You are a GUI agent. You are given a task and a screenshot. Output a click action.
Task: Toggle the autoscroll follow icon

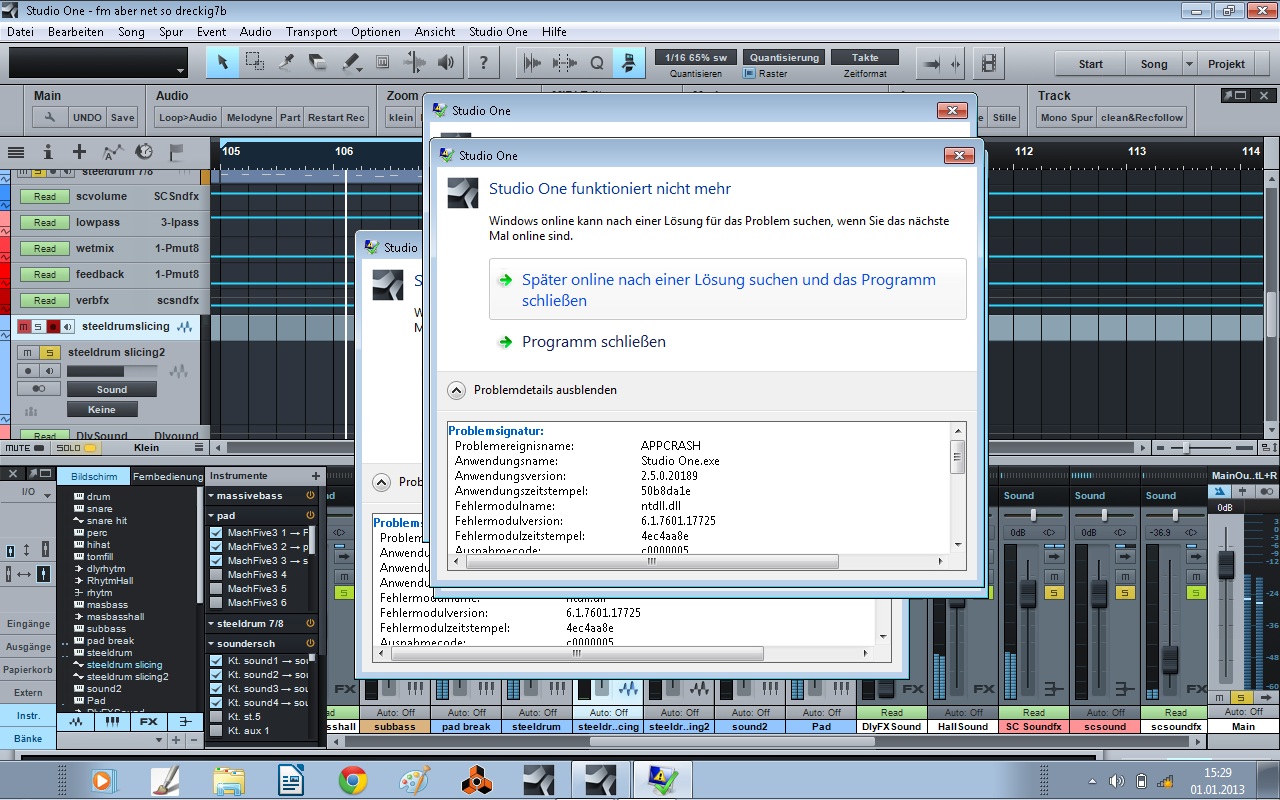629,63
